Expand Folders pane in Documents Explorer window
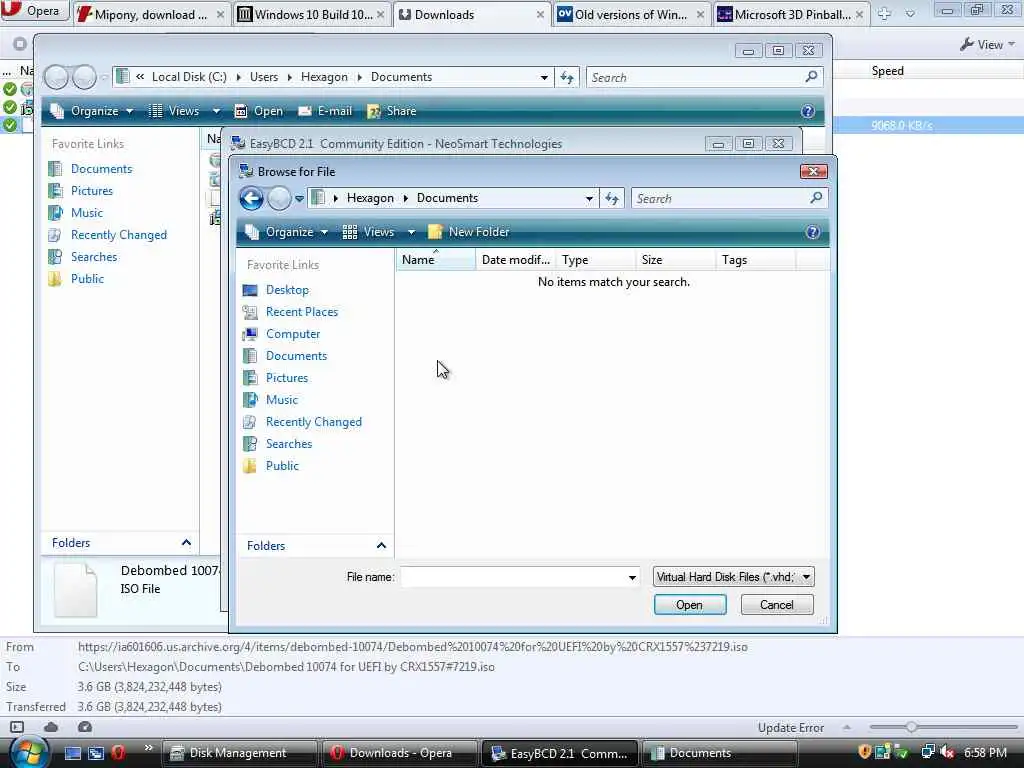Image resolution: width=1024 pixels, height=768 pixels. pos(186,543)
